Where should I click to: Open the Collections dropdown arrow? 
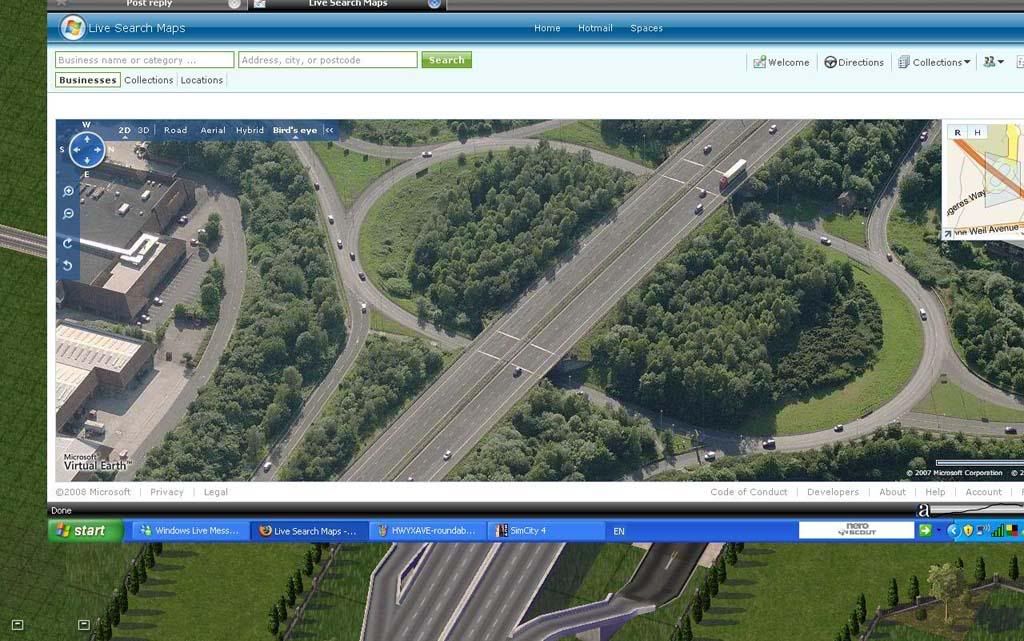[967, 62]
